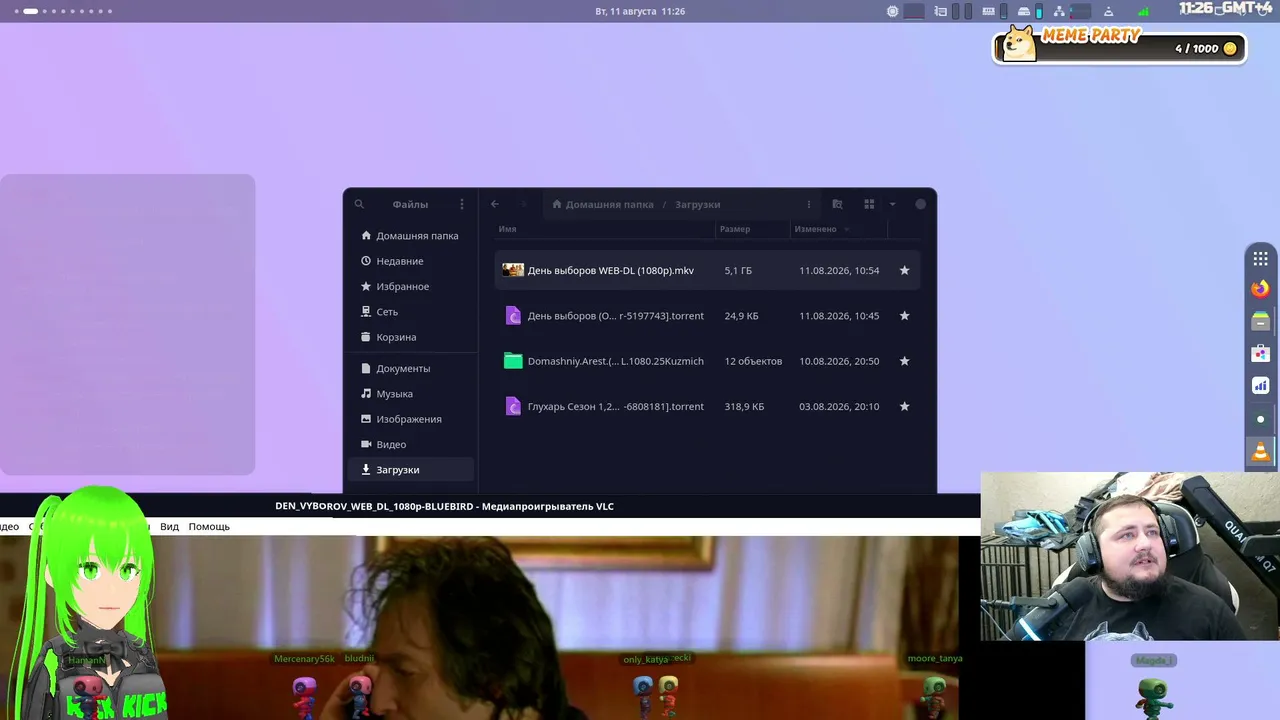Click the green Domashniy.Arest folder icon

pyautogui.click(x=513, y=361)
